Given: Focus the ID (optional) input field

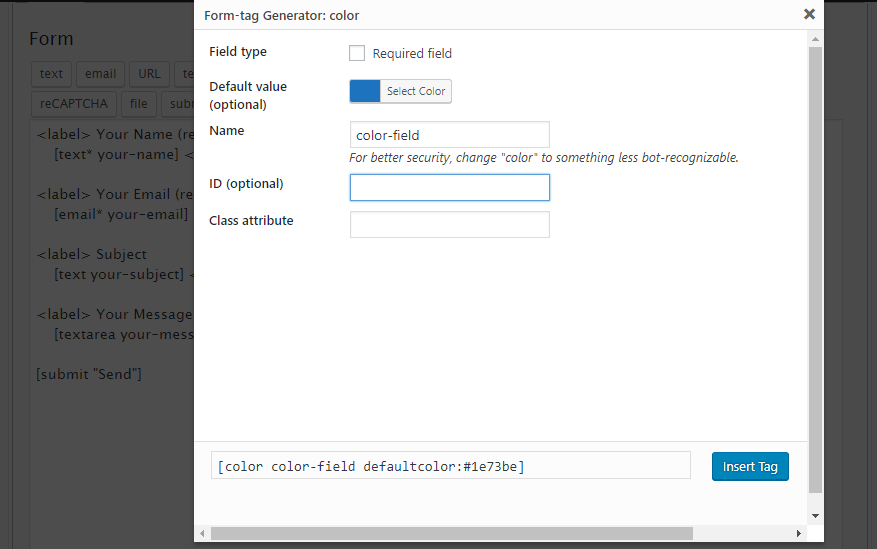Looking at the screenshot, I should pos(450,187).
